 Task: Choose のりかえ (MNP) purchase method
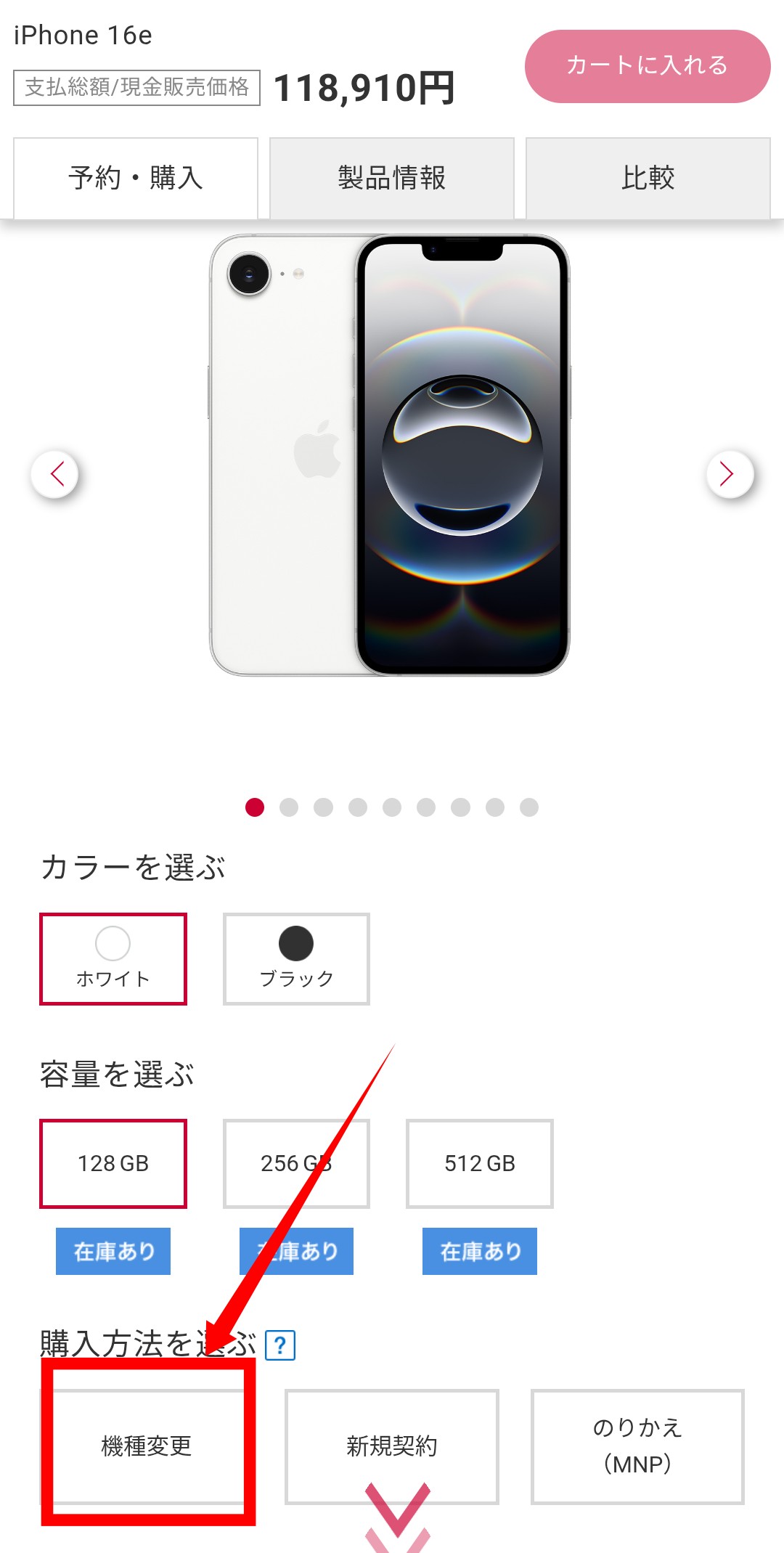coord(637,1446)
